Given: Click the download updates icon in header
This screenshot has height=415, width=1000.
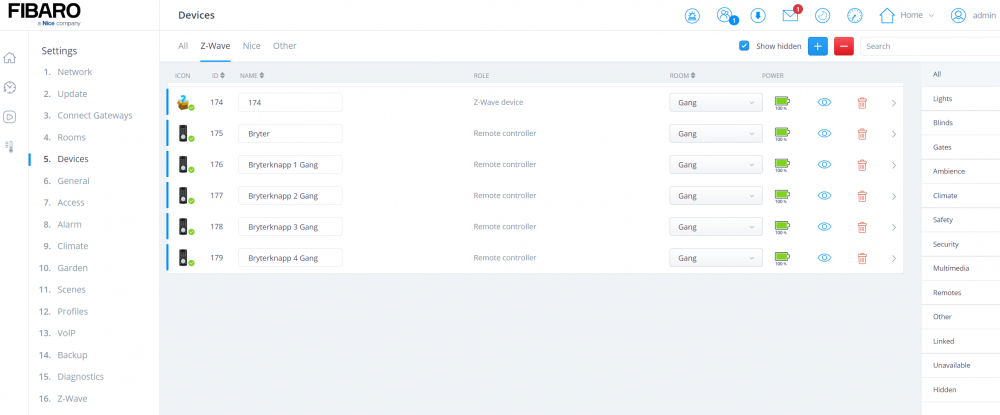Looking at the screenshot, I should click(x=758, y=16).
